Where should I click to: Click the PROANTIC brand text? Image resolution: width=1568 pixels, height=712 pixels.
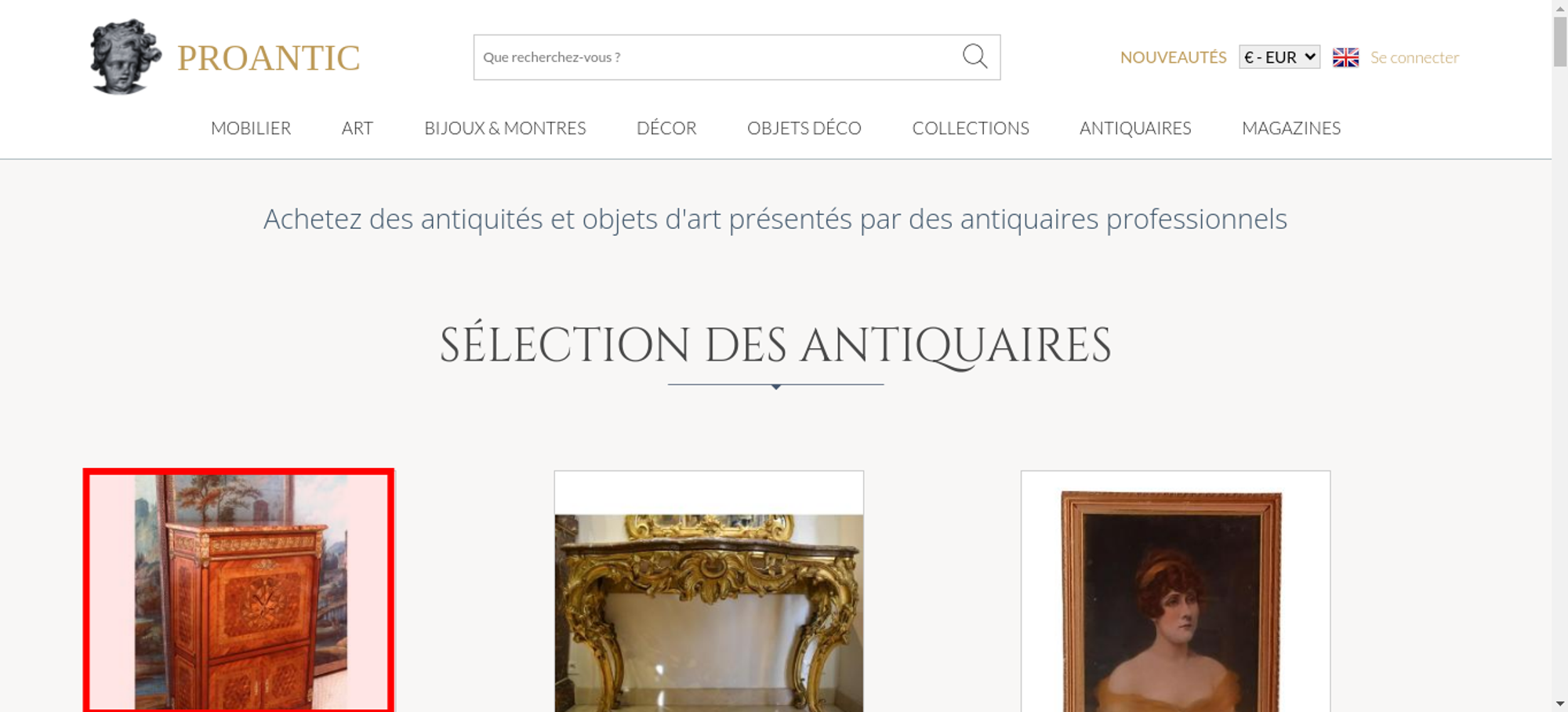pyautogui.click(x=268, y=58)
